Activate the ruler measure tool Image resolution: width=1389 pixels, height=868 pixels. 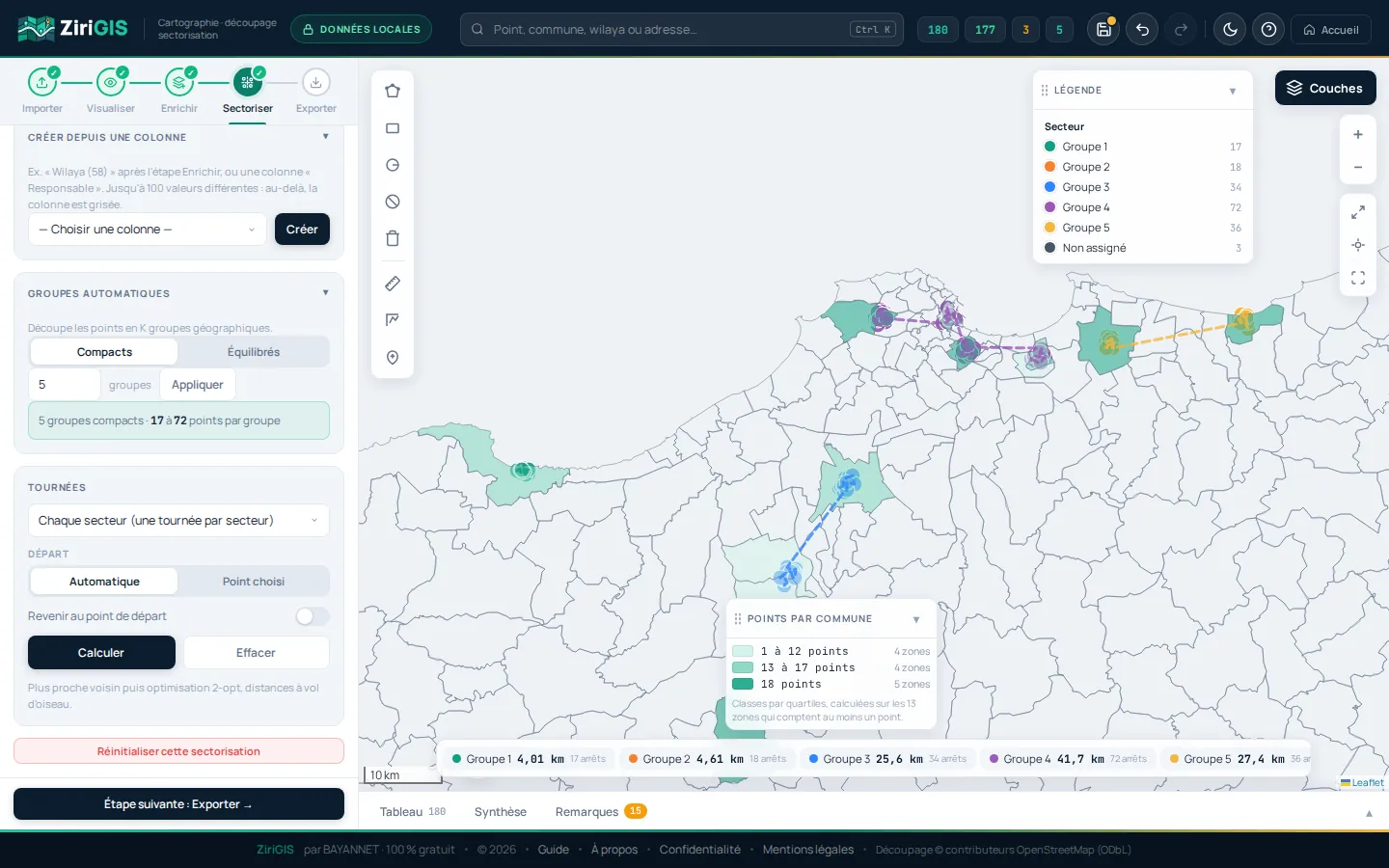tap(393, 284)
